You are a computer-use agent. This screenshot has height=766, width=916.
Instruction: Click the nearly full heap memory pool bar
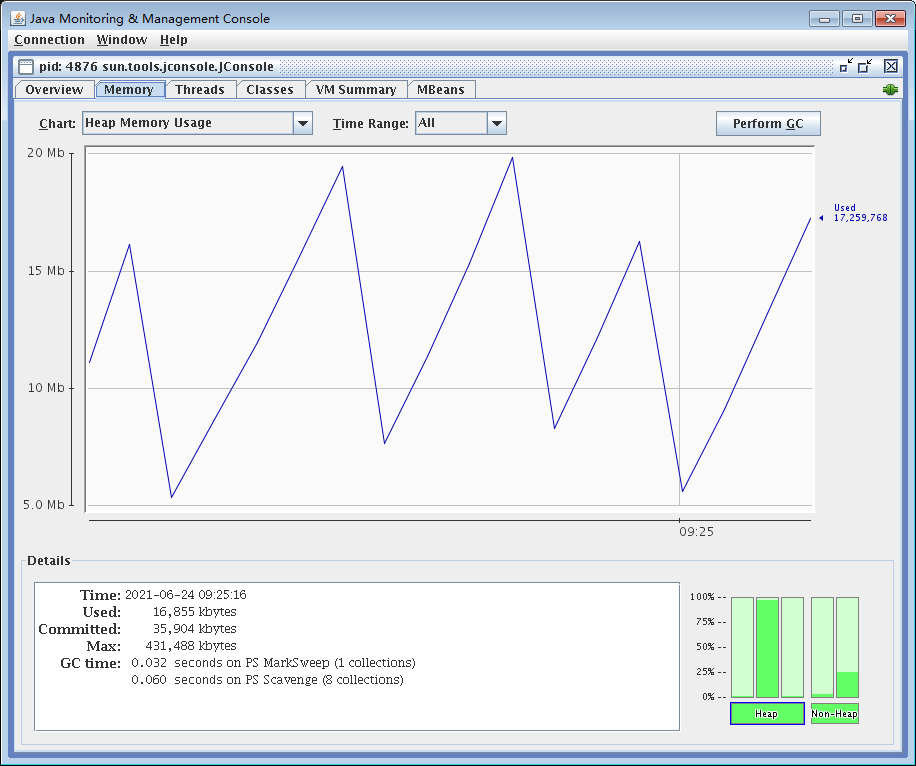[767, 647]
